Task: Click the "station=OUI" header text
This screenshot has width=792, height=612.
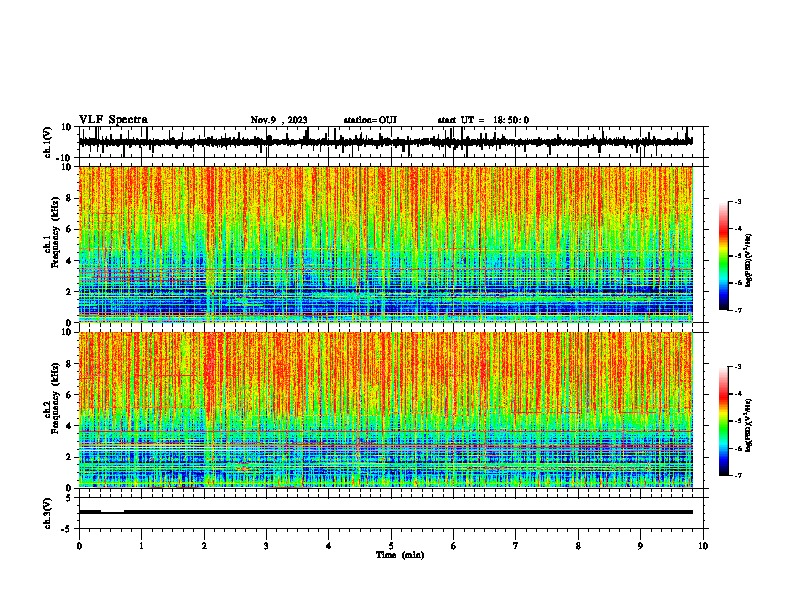Action: [370, 120]
